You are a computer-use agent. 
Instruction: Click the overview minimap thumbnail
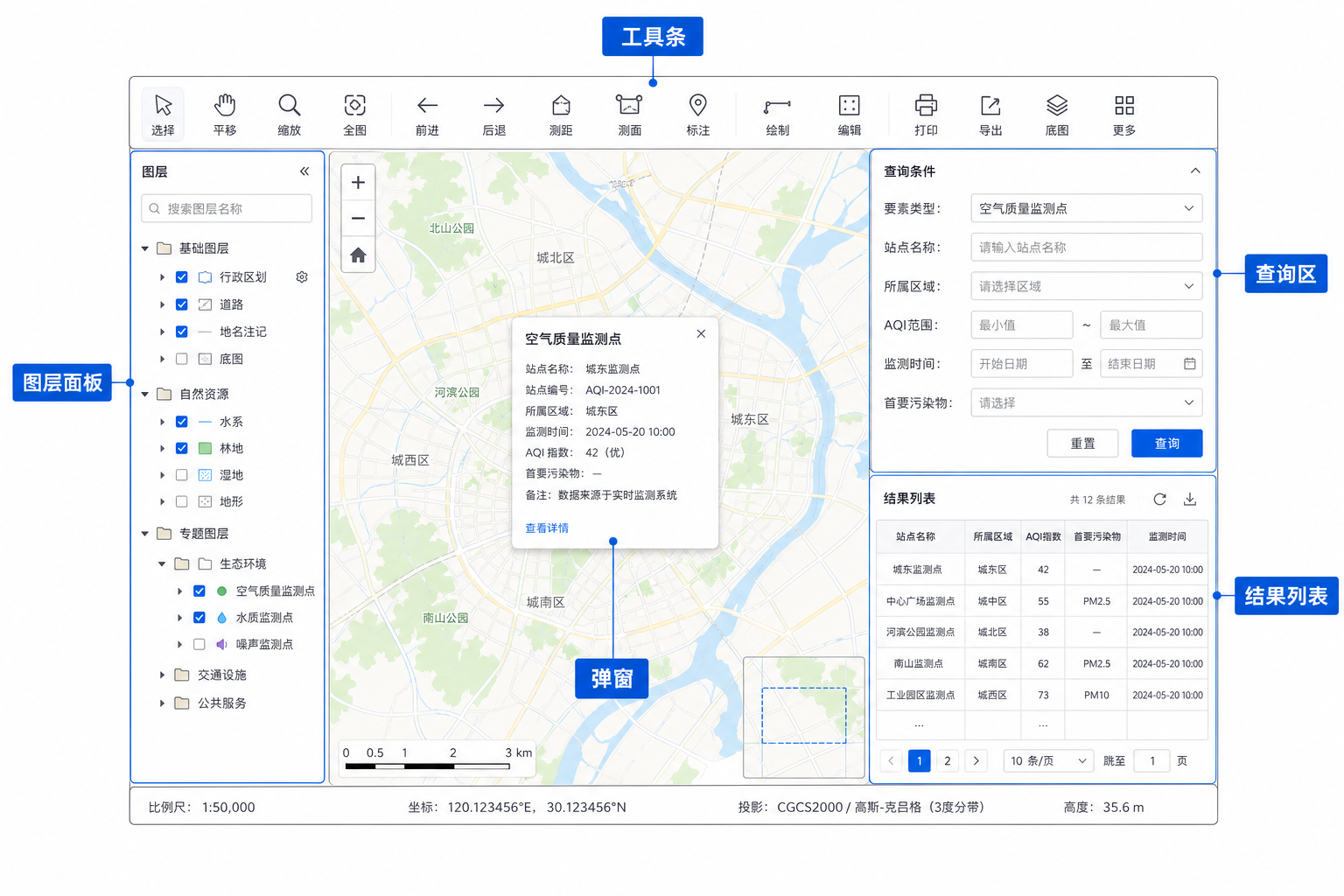[x=804, y=717]
